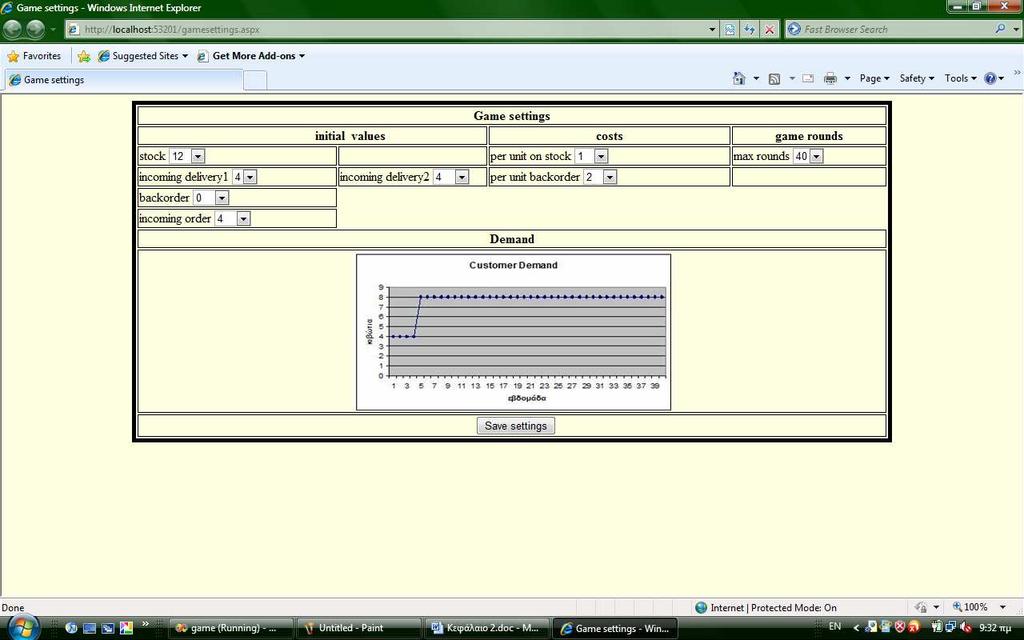The image size is (1024, 640).
Task: Open the Home button dropdown arrow
Action: [756, 78]
